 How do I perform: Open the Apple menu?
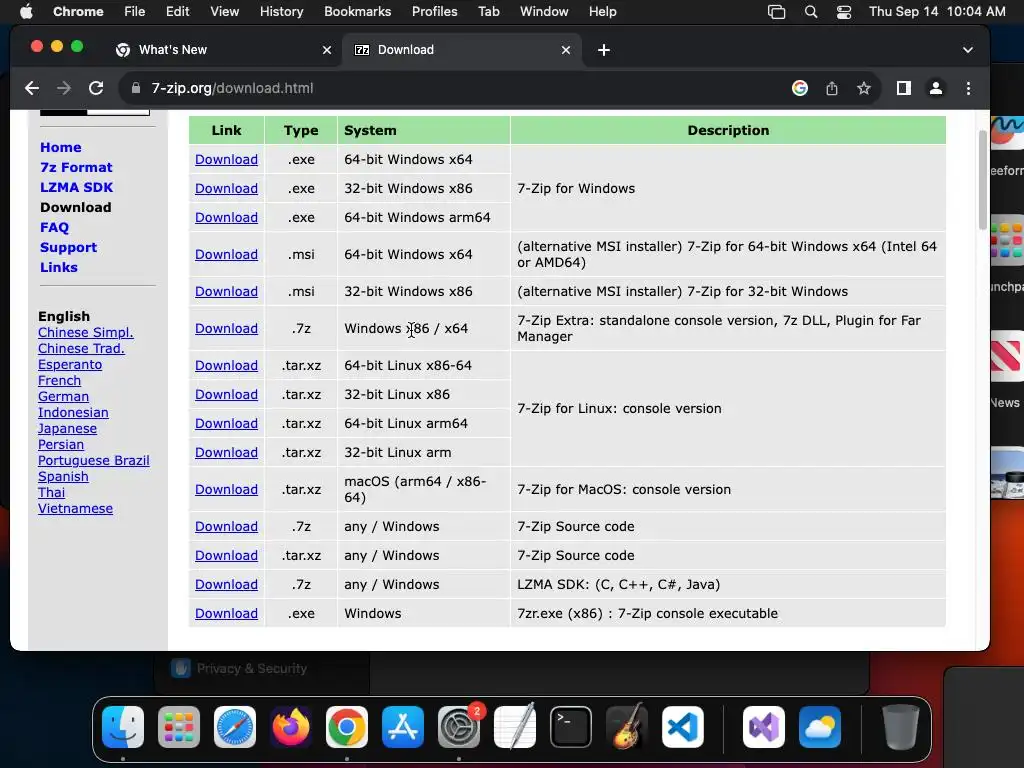tap(26, 11)
